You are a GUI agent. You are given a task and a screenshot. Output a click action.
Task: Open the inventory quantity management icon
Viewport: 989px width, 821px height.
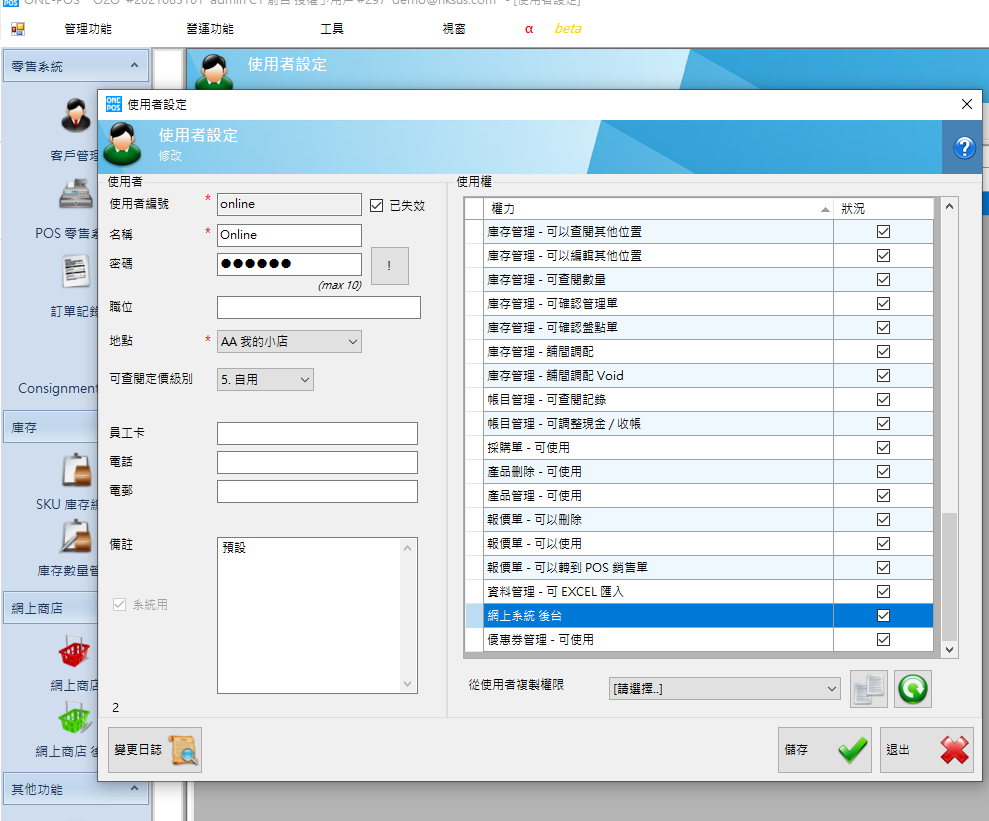click(x=76, y=537)
